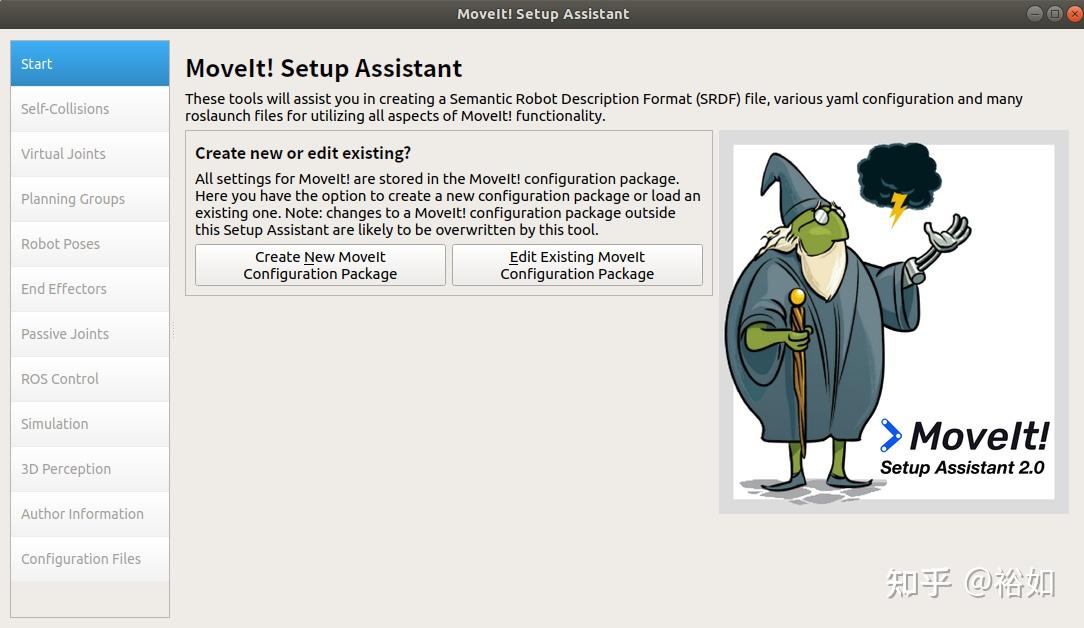Go to Self-Collisions step

point(89,109)
